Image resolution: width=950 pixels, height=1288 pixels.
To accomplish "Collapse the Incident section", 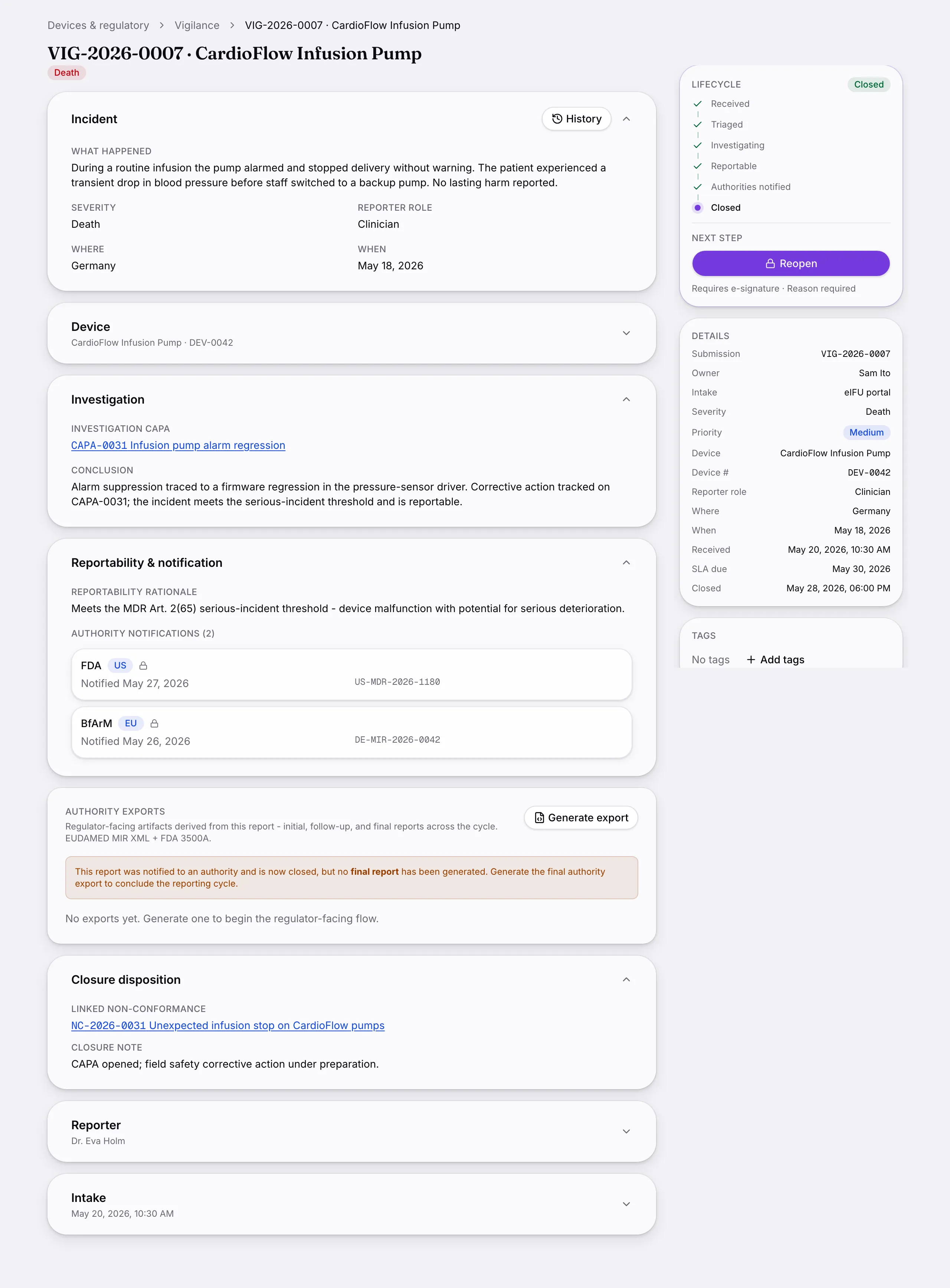I will pos(626,119).
